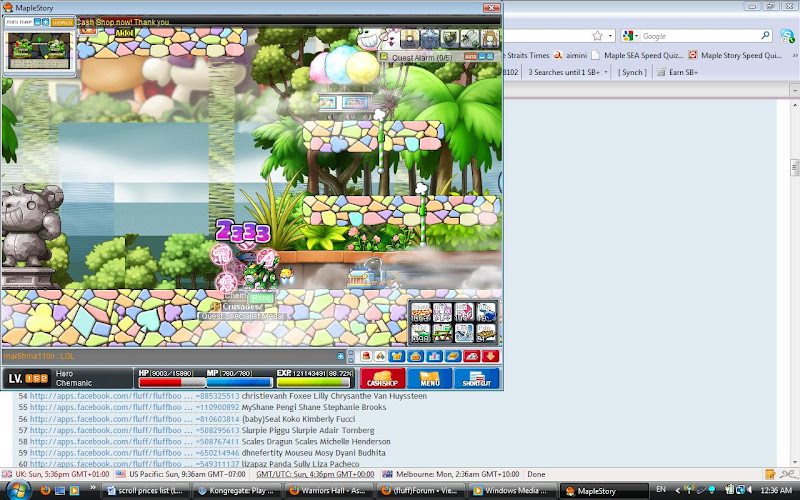Switch to Windows Media taskbar item

pyautogui.click(x=512, y=490)
